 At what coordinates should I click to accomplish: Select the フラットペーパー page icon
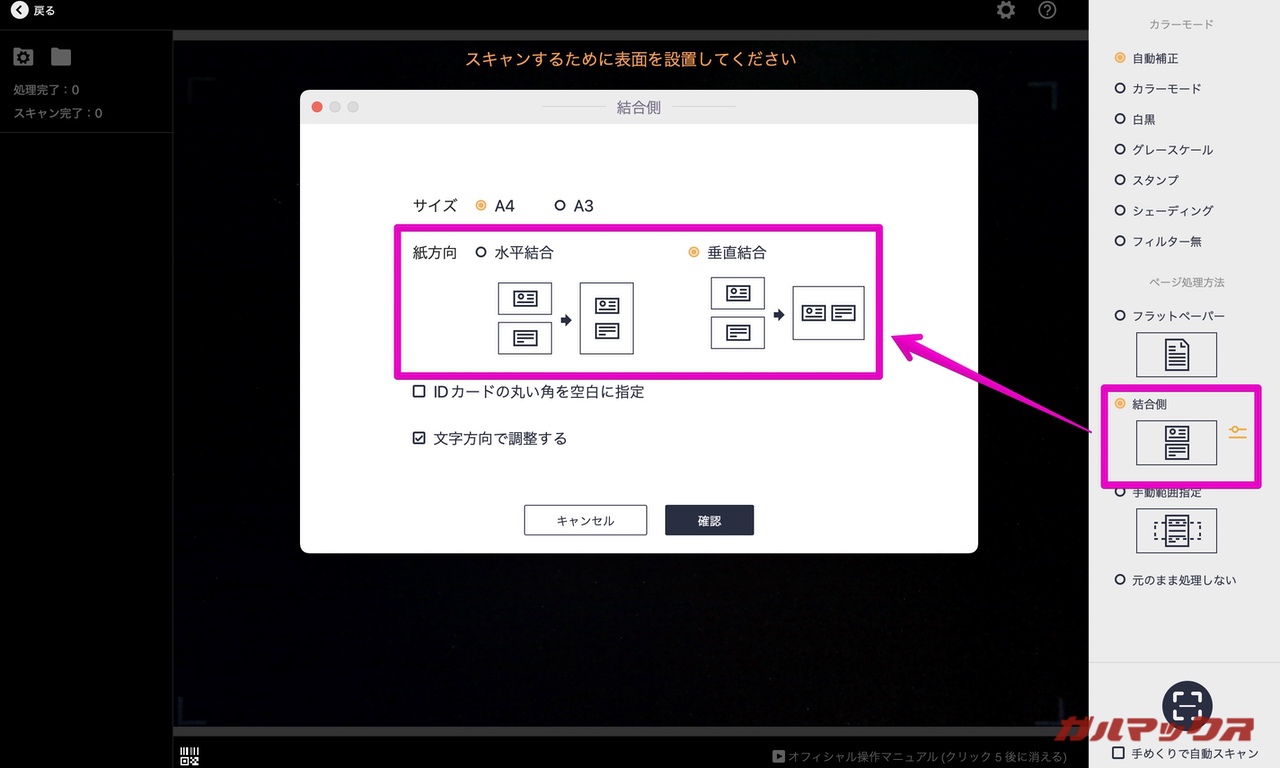(x=1176, y=354)
